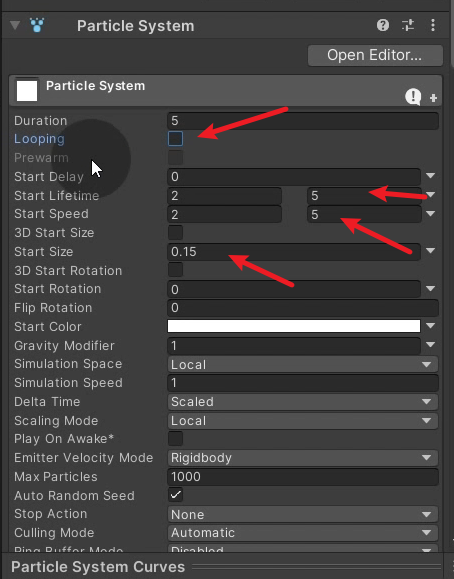Click the Start Speed label
This screenshot has width=454, height=579.
coord(51,214)
